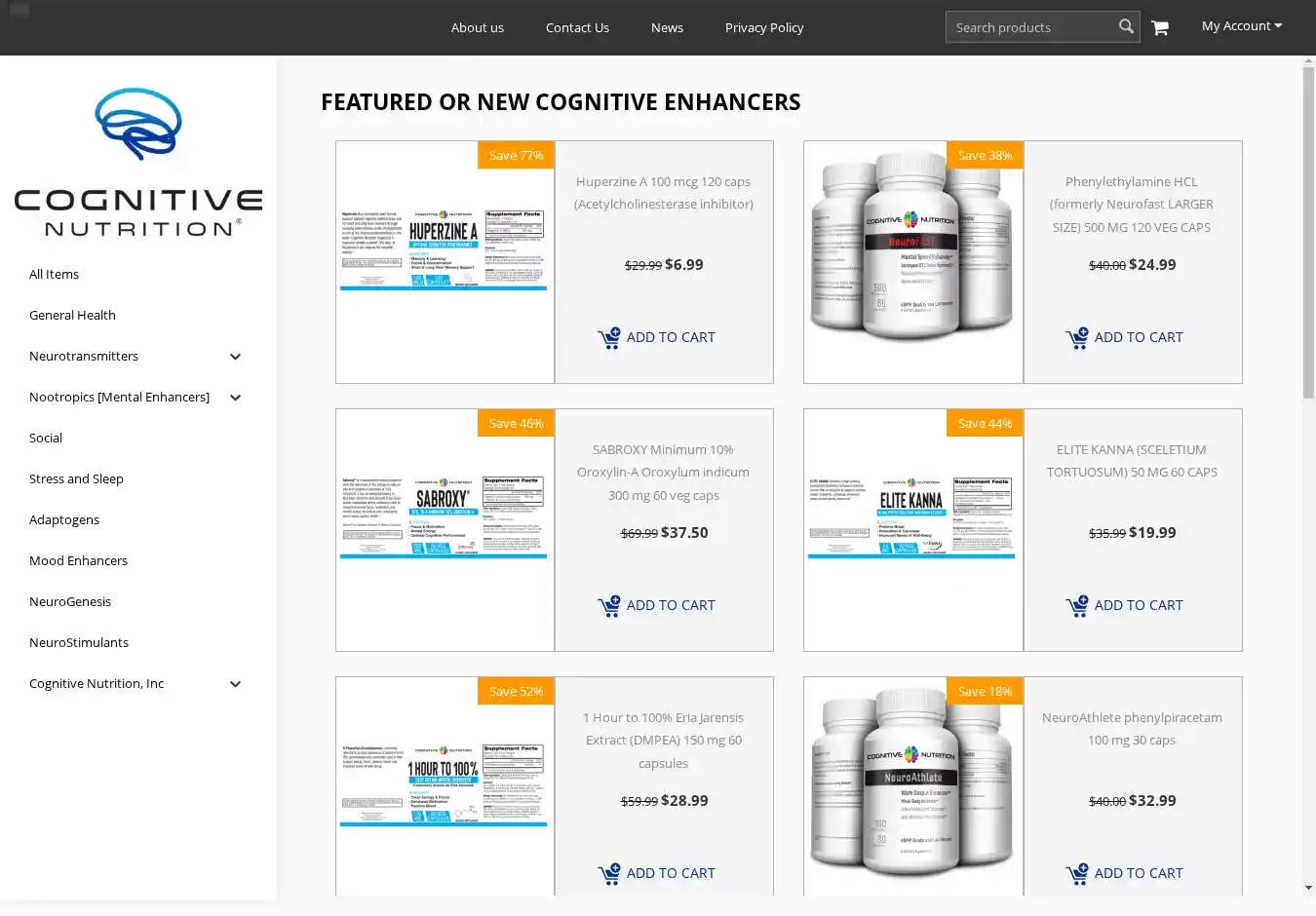Open the My Account dropdown
This screenshot has width=1316, height=916.
click(x=1241, y=26)
